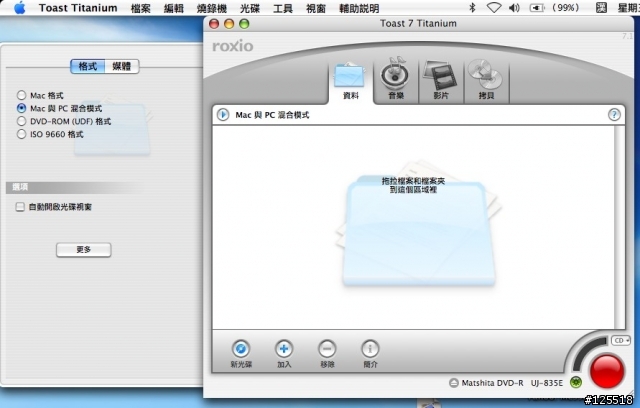Click the Bluetooth status icon
Image resolution: width=640 pixels, height=408 pixels.
[472, 7]
